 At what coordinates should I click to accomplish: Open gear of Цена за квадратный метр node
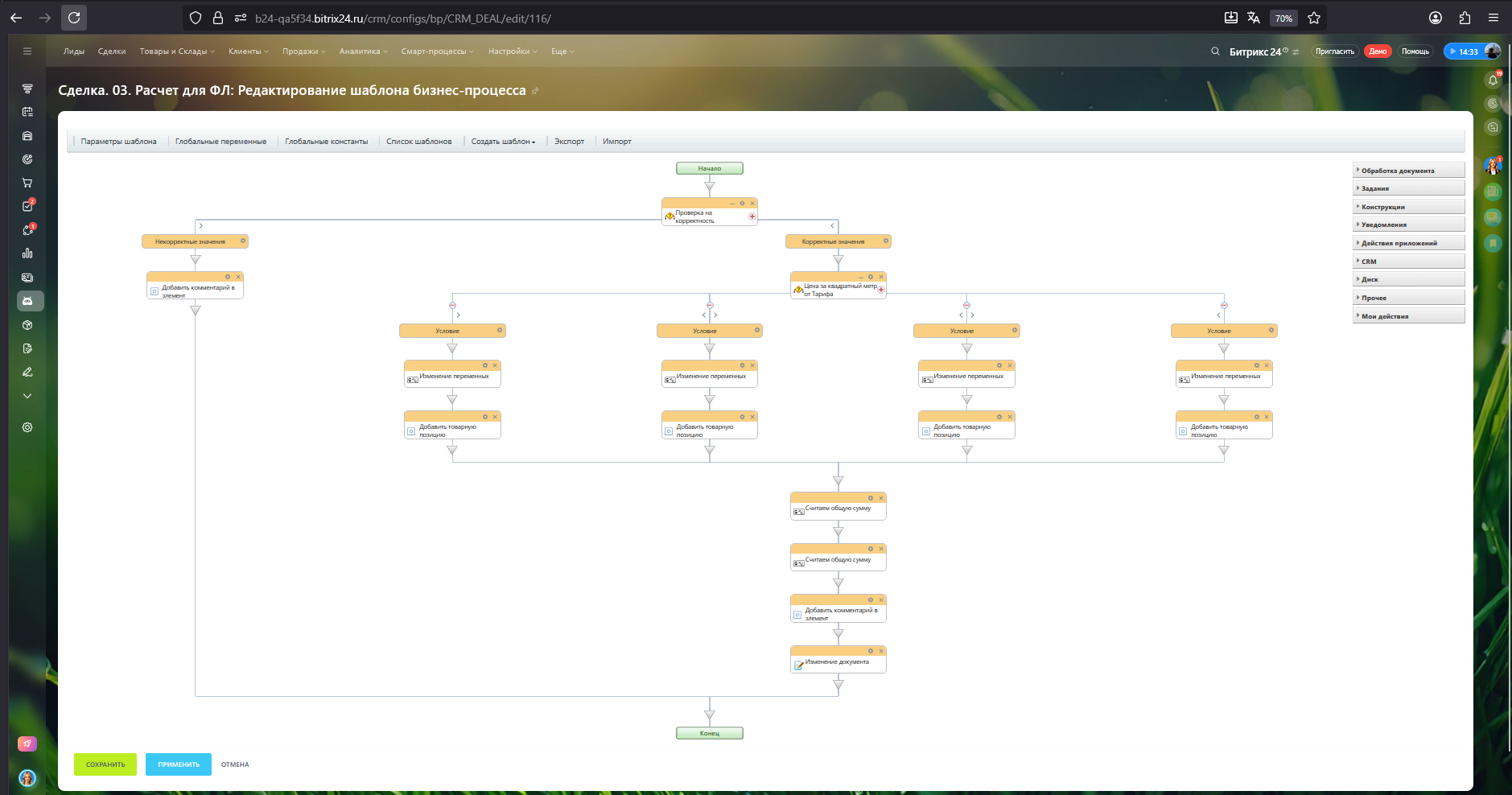click(x=871, y=277)
